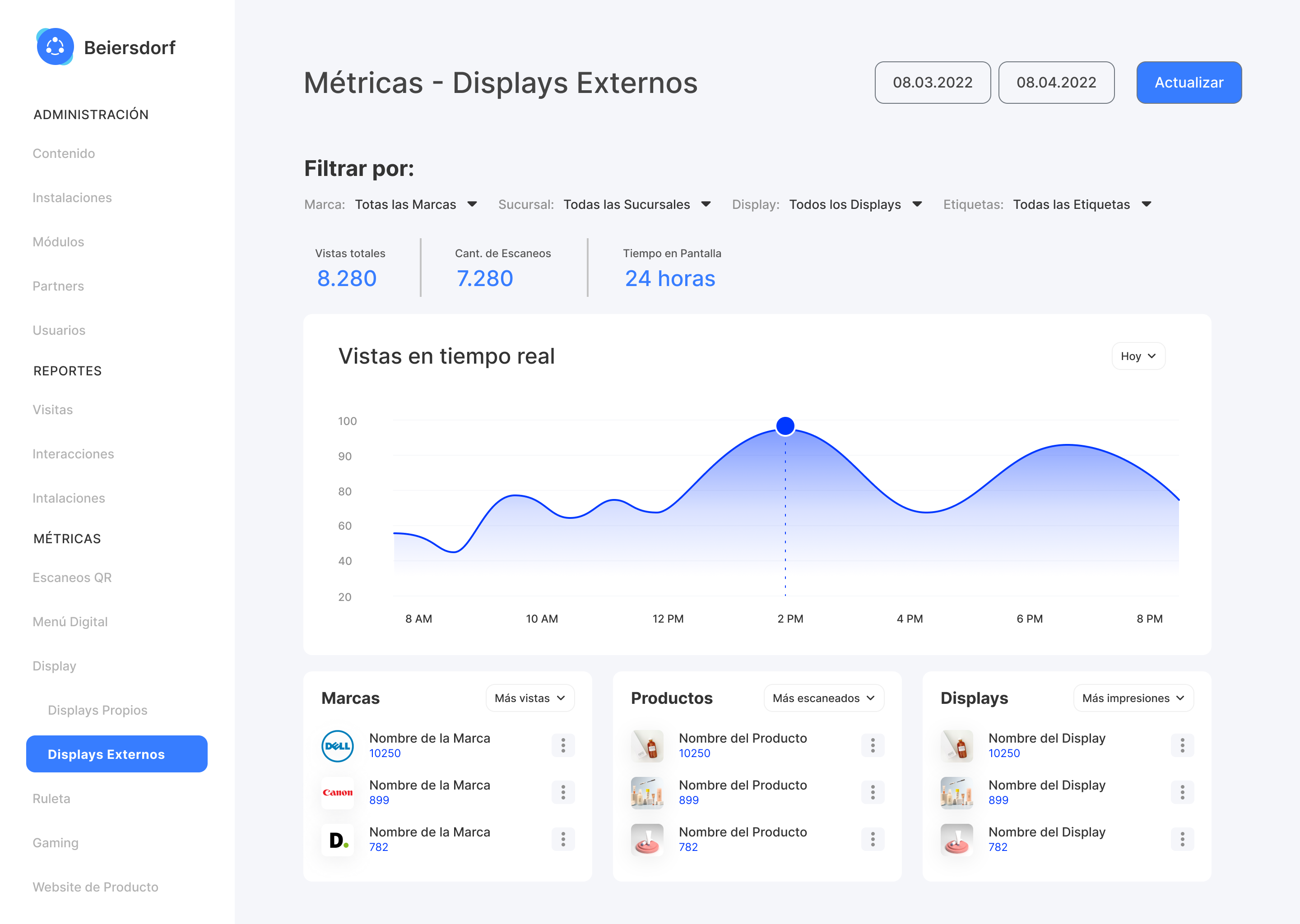Image resolution: width=1300 pixels, height=924 pixels.
Task: Click the 2 PM chart data point
Action: pyautogui.click(x=785, y=425)
